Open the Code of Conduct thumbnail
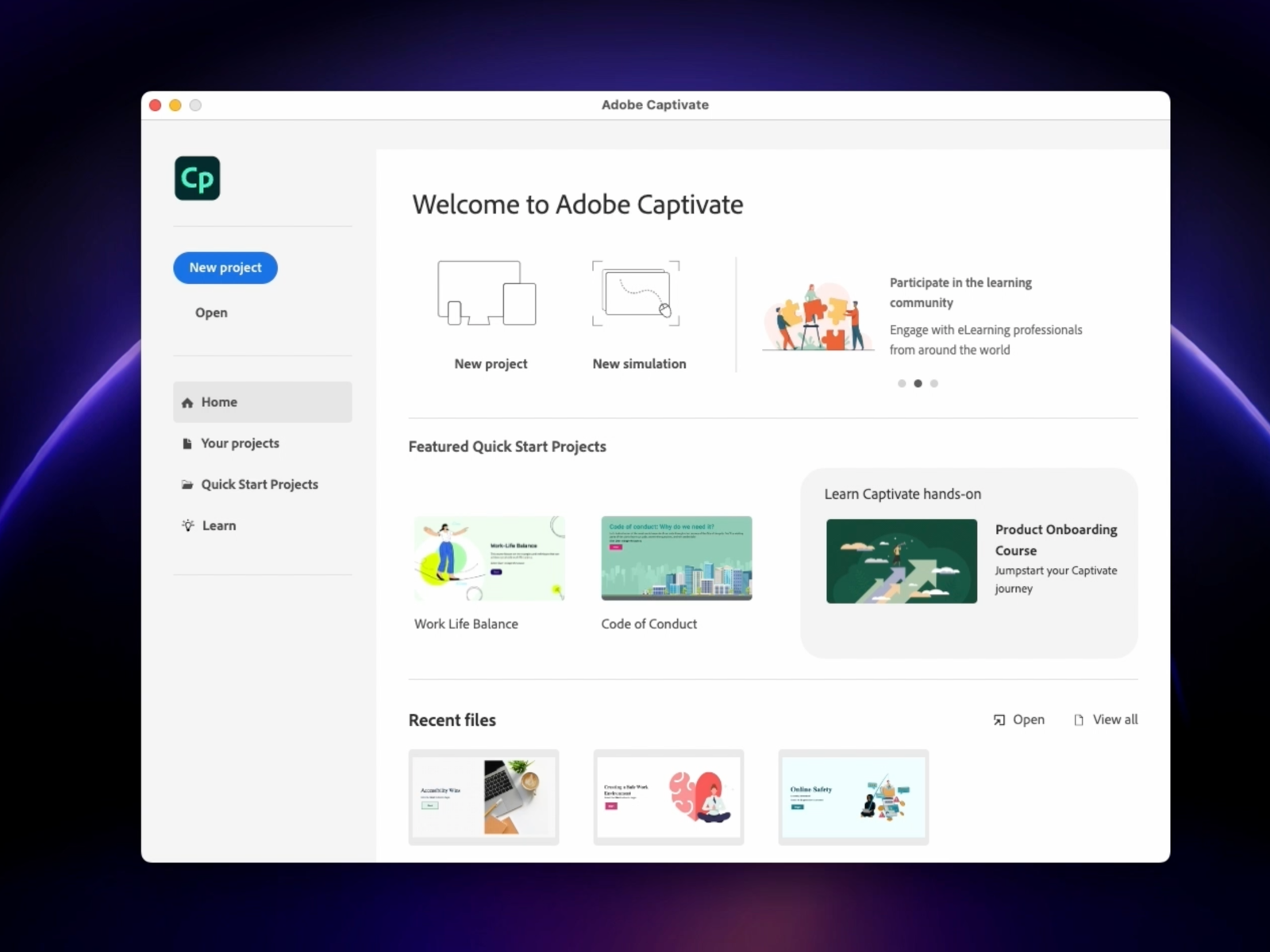1270x952 pixels. click(x=676, y=559)
